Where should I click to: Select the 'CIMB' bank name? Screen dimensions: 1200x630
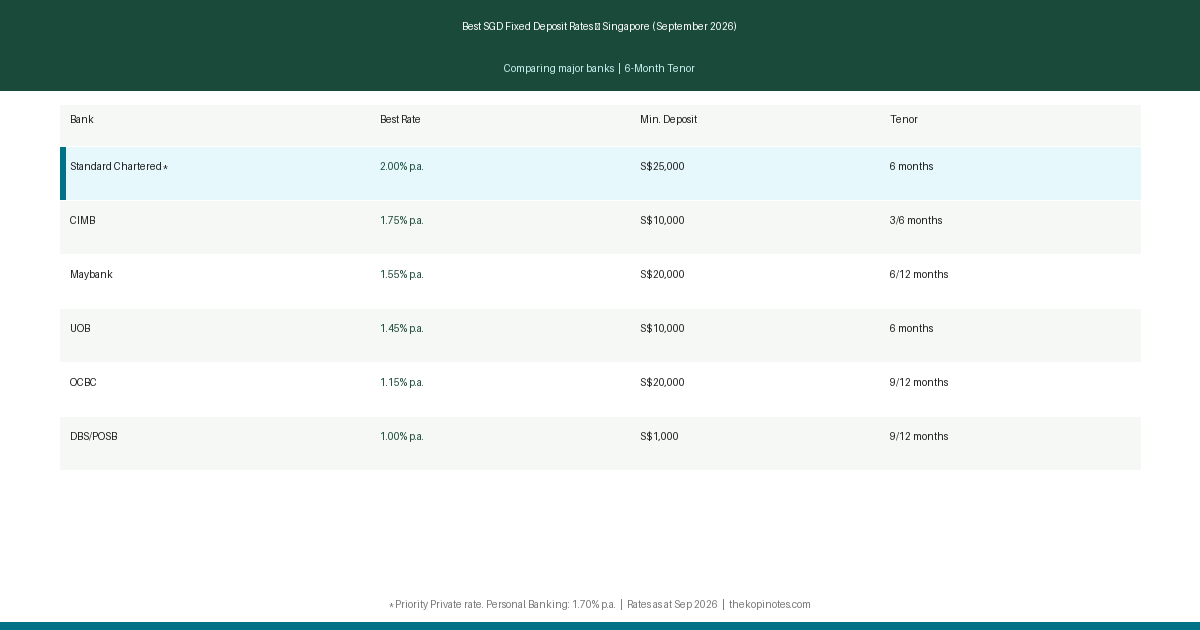pyautogui.click(x=83, y=221)
